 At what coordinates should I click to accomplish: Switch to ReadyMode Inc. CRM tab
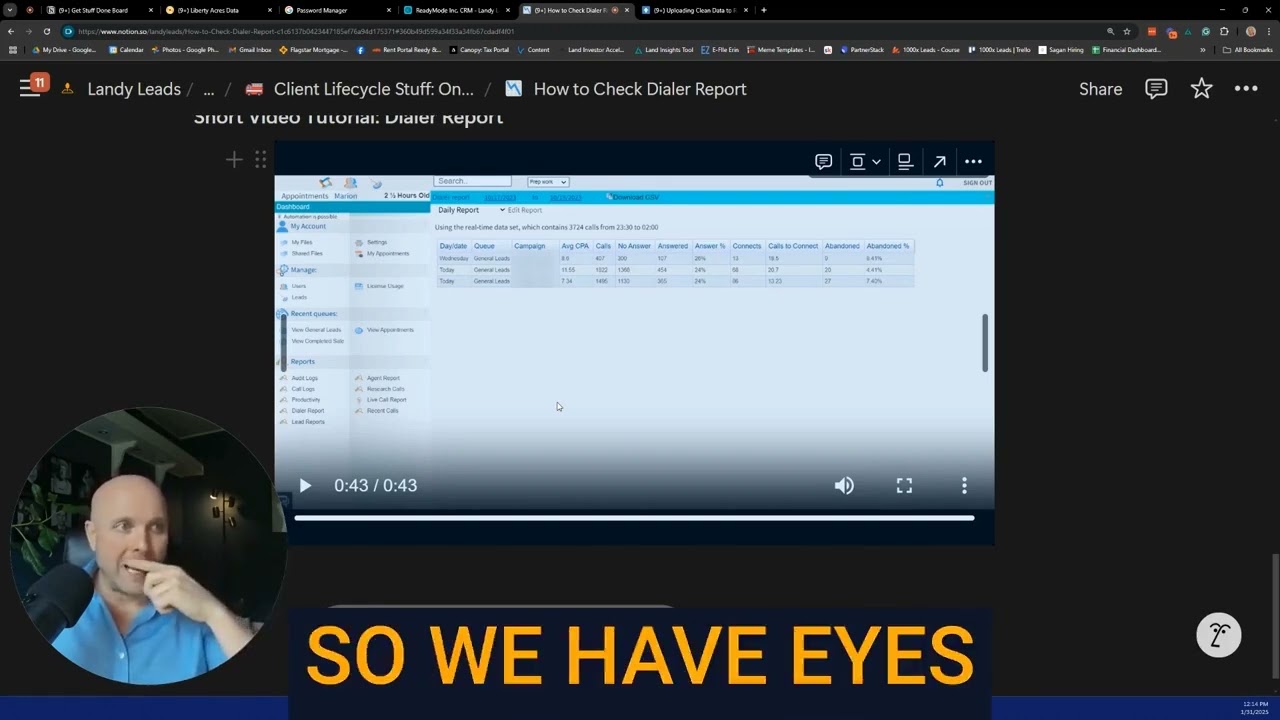point(455,10)
